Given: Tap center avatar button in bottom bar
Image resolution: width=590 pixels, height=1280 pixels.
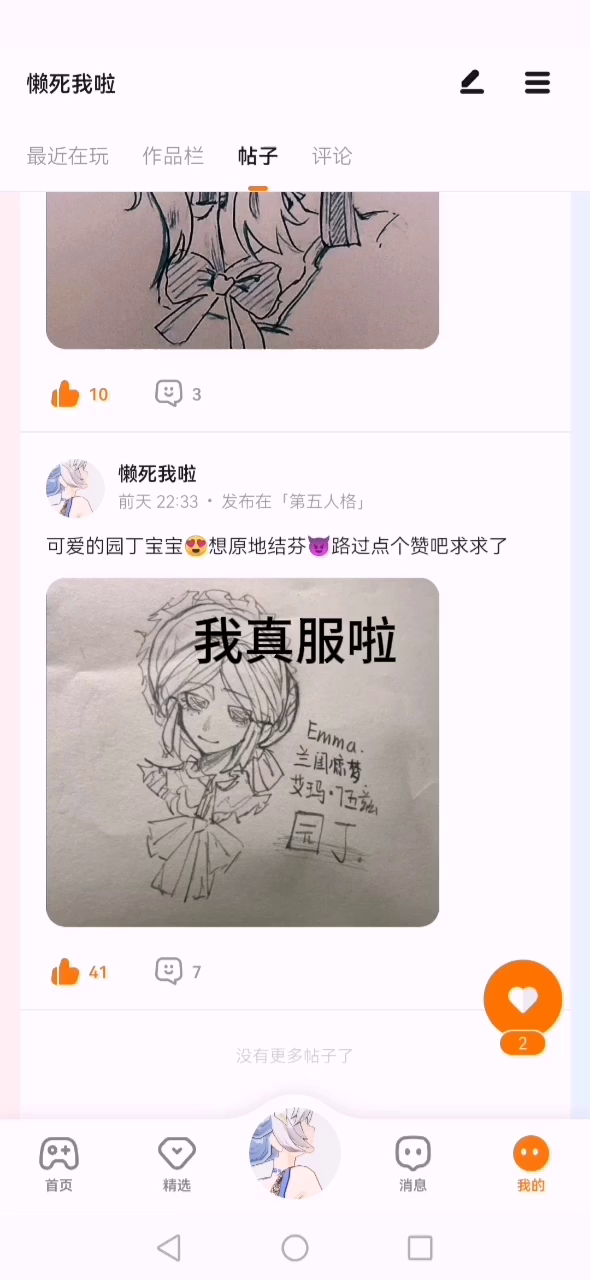Looking at the screenshot, I should pos(295,1153).
